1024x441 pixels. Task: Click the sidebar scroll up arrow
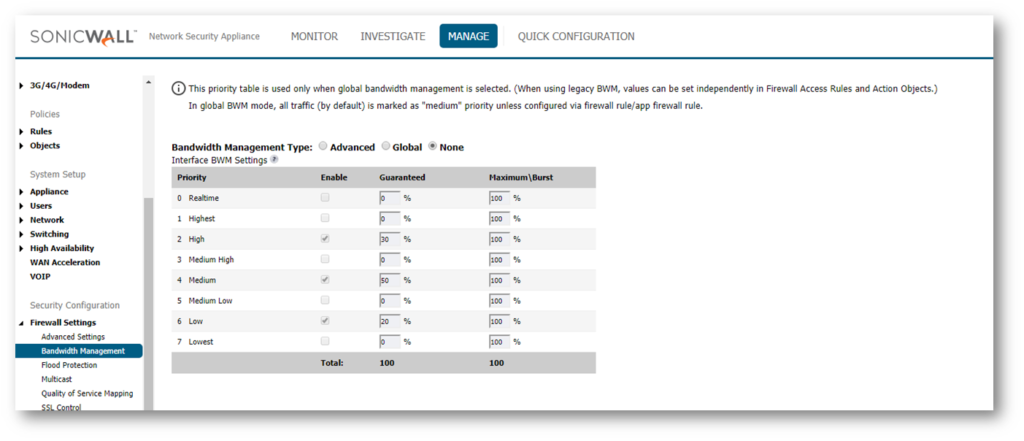[148, 82]
